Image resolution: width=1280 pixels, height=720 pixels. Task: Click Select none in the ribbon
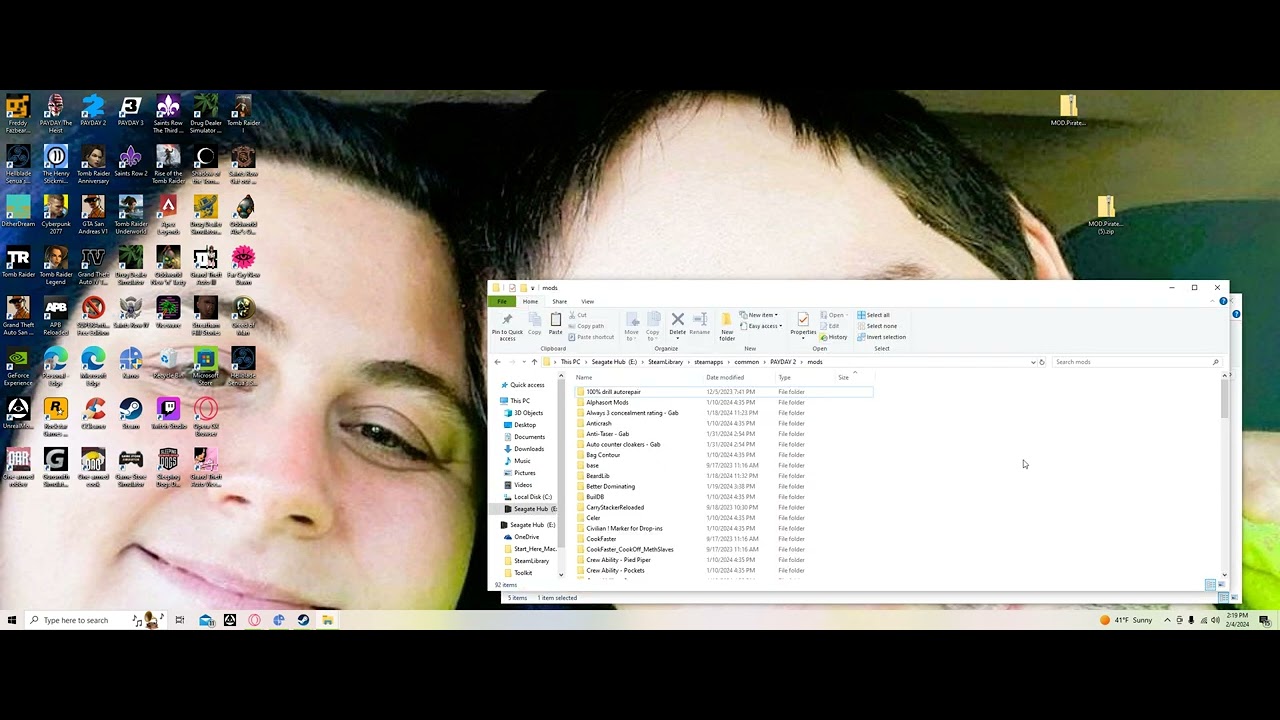coord(877,326)
